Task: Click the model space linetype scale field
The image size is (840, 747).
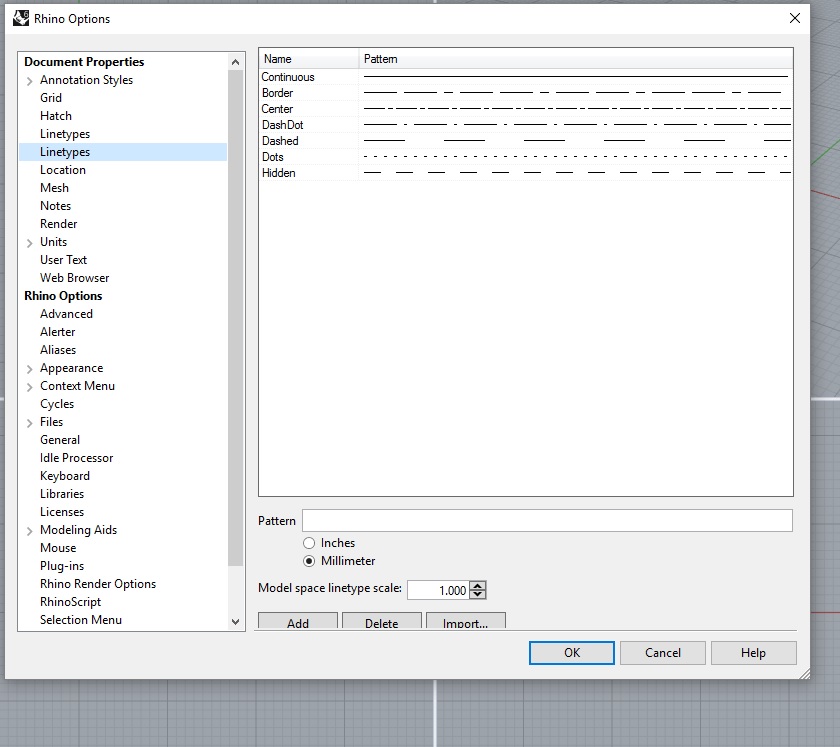Action: [x=438, y=590]
